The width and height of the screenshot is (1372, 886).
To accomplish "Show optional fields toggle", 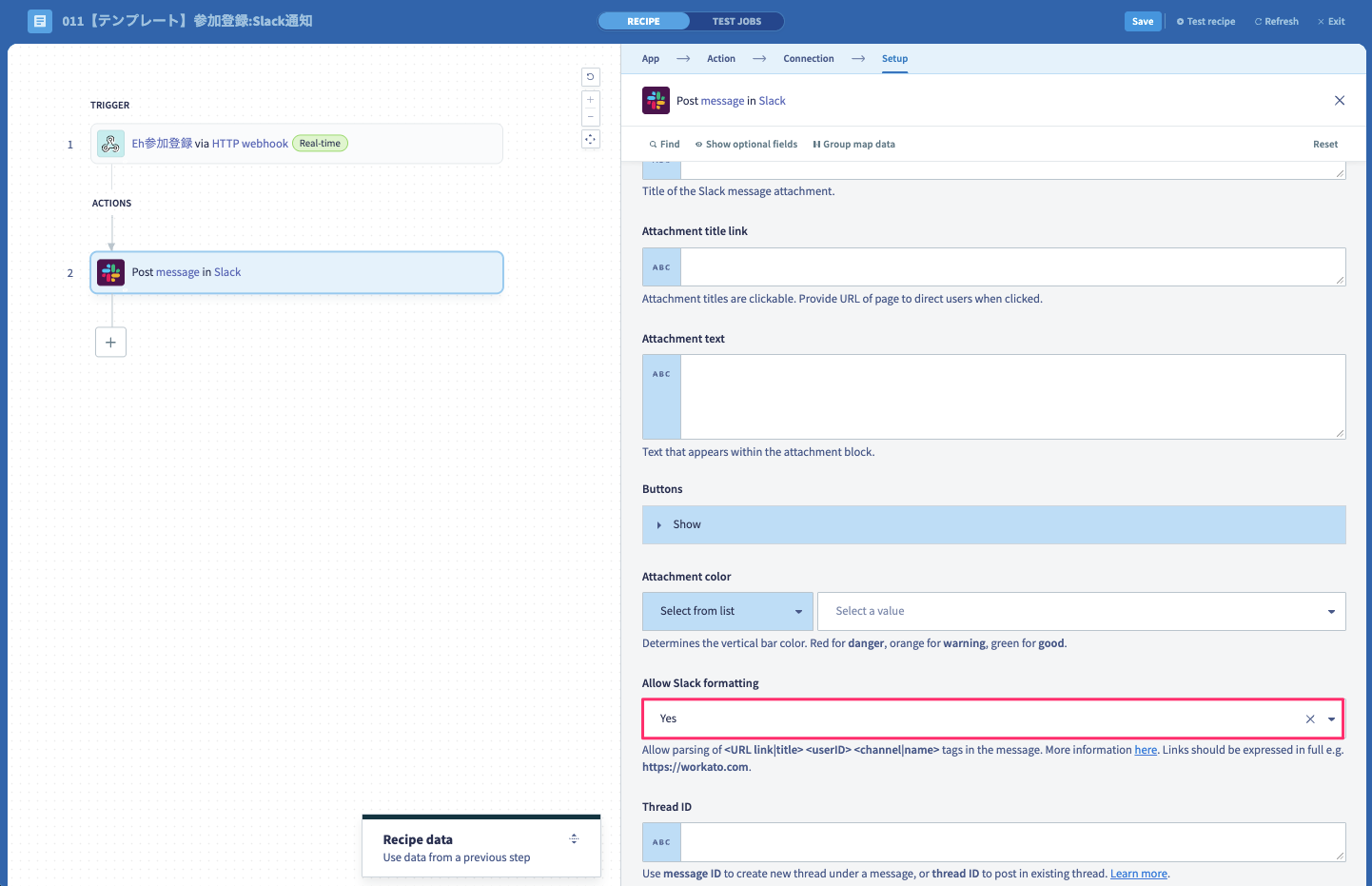I will click(x=746, y=145).
